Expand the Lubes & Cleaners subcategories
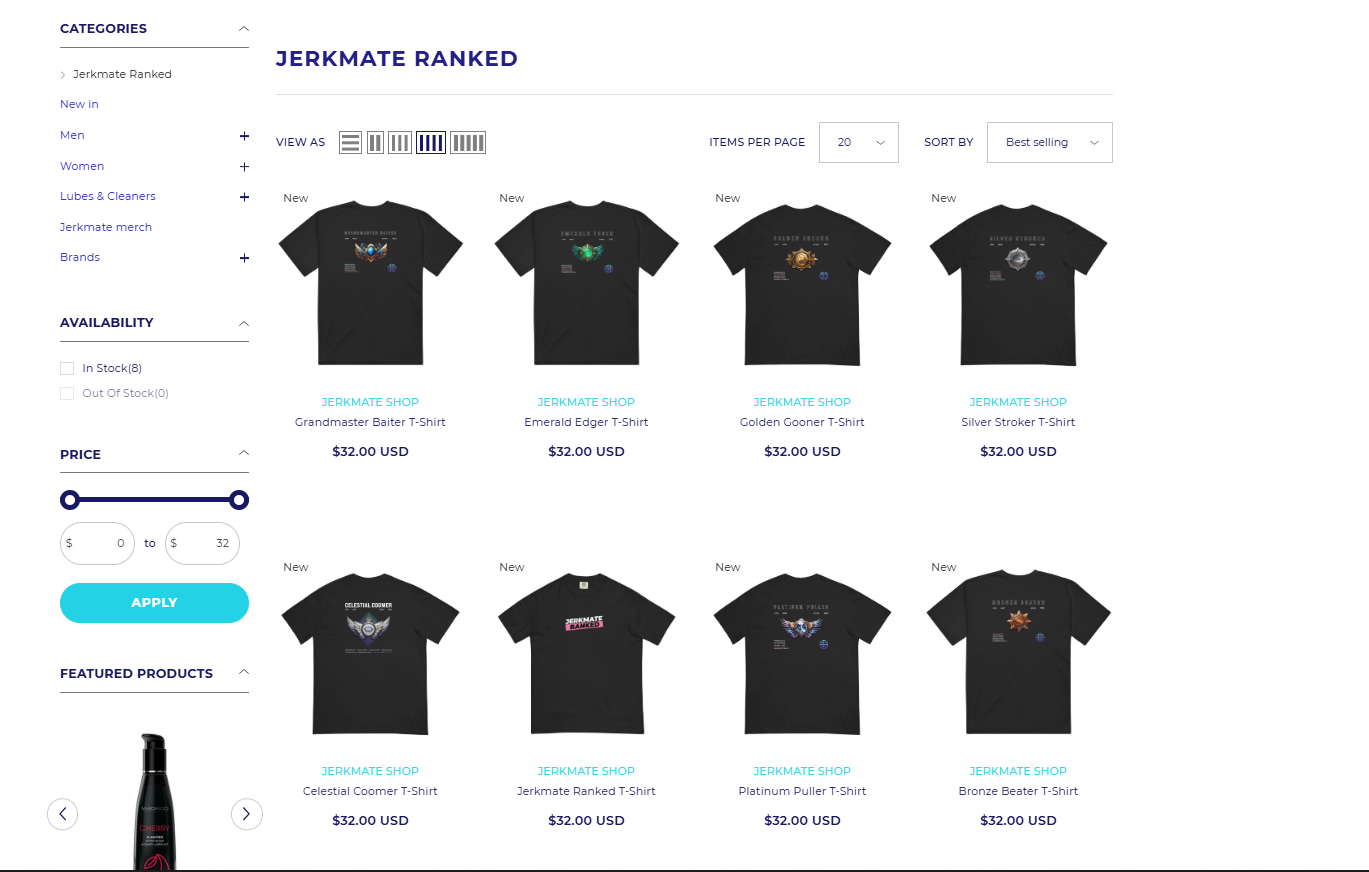1369x872 pixels. [244, 197]
